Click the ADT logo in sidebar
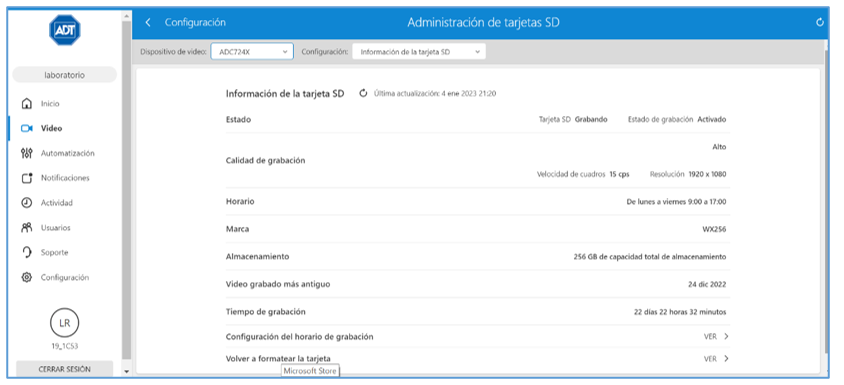 pyautogui.click(x=65, y=30)
